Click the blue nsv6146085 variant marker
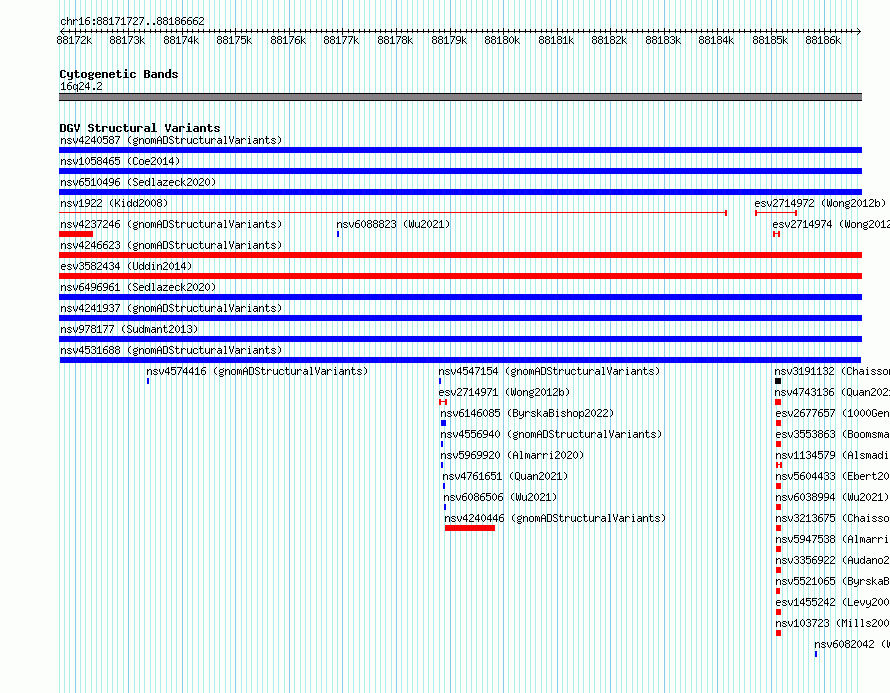890x693 pixels. (443, 423)
